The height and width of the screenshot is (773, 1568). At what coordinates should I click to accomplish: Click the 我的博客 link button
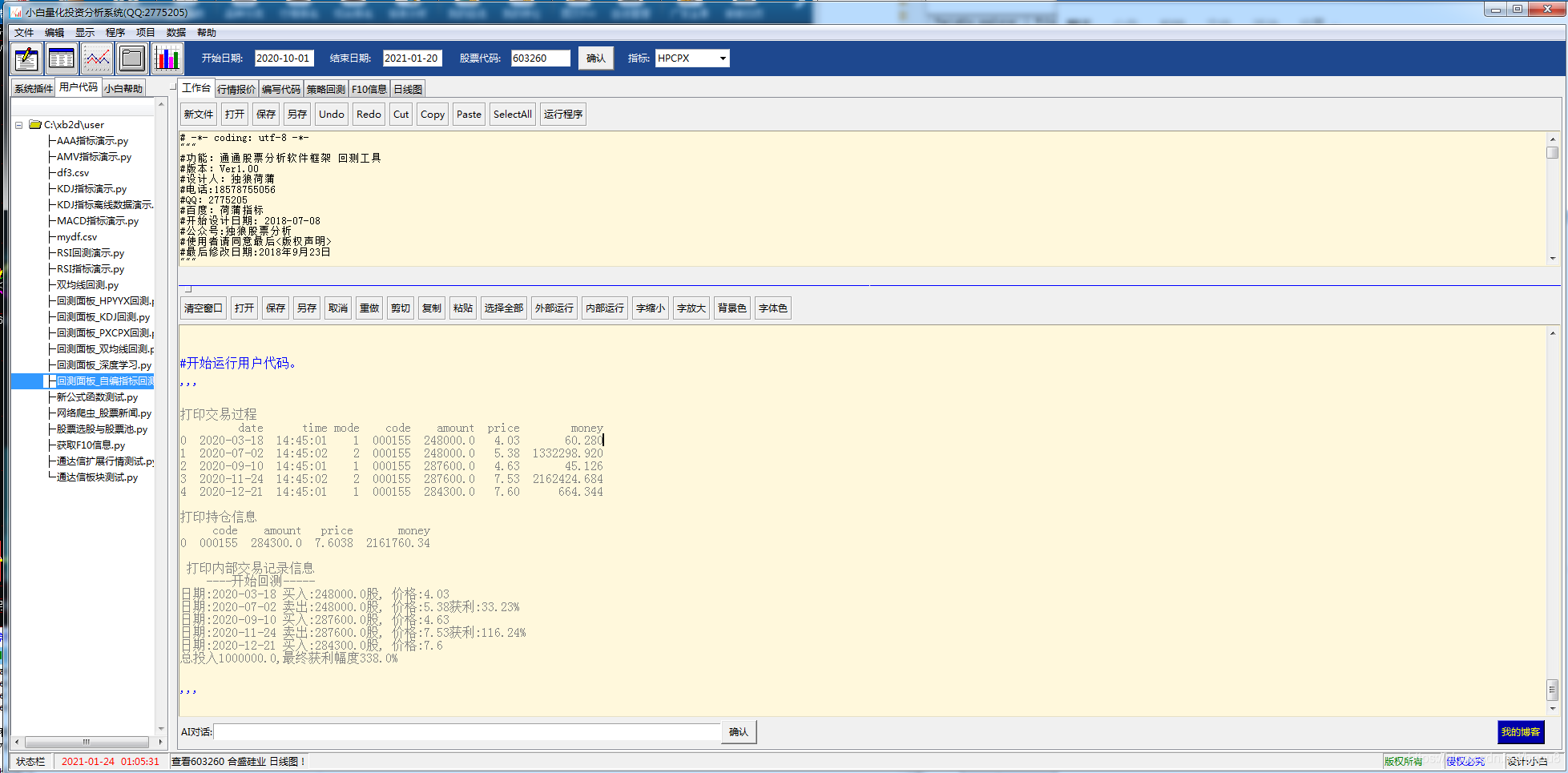coord(1521,732)
